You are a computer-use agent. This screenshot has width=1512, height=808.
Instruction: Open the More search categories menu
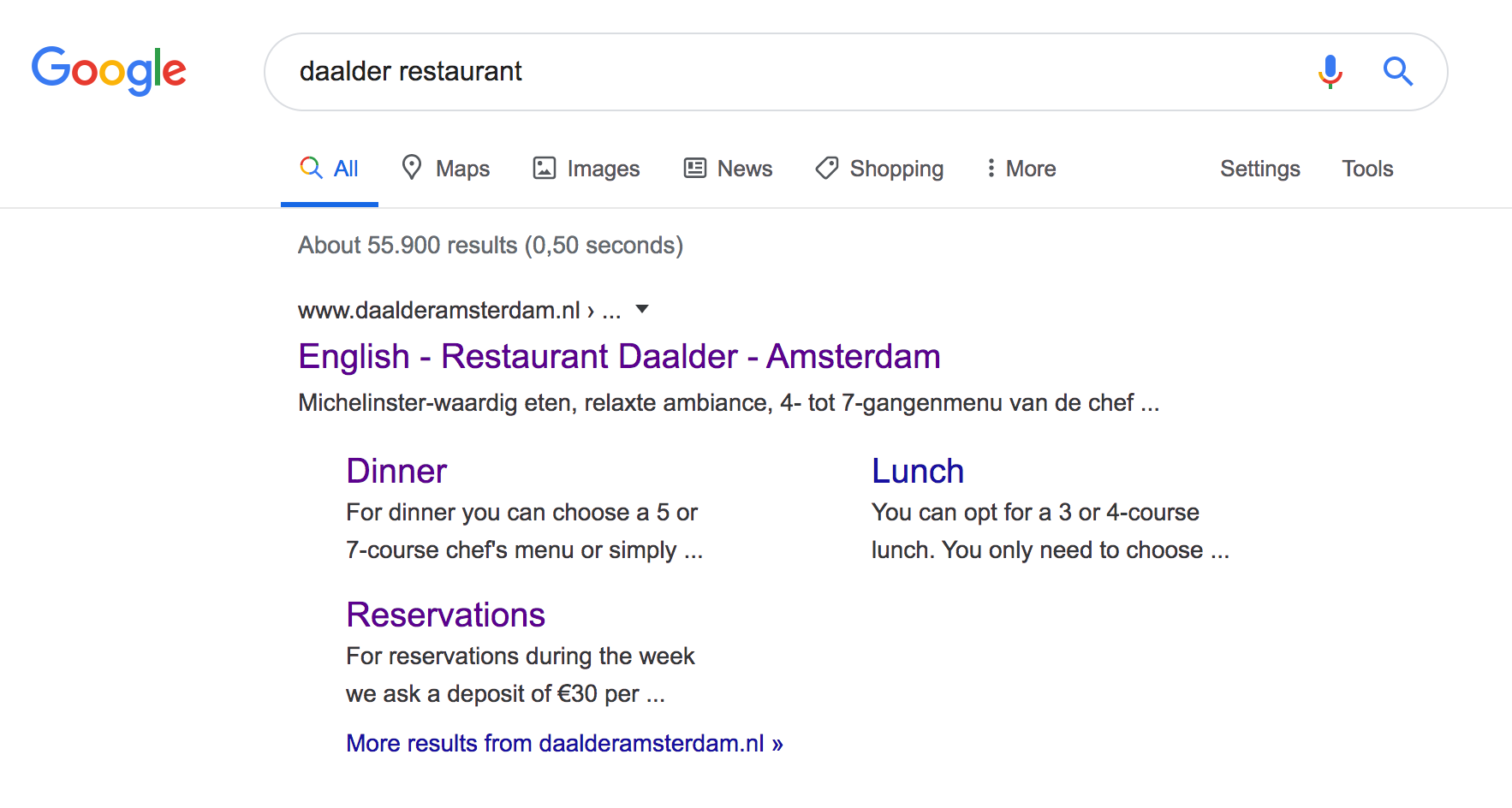pos(1021,169)
